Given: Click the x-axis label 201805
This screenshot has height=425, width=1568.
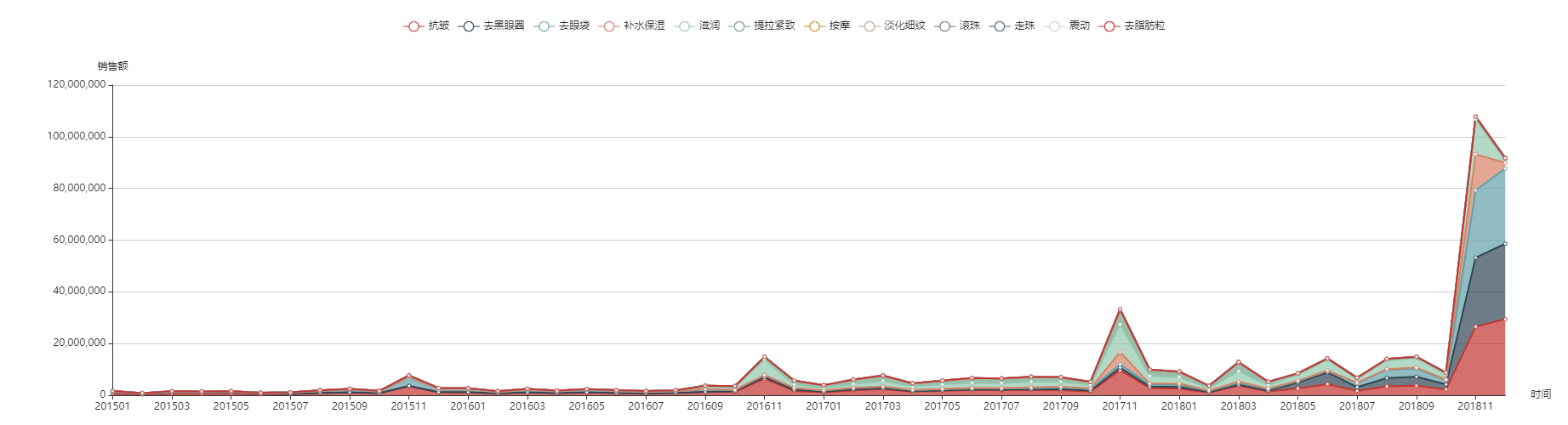Looking at the screenshot, I should click(1297, 406).
